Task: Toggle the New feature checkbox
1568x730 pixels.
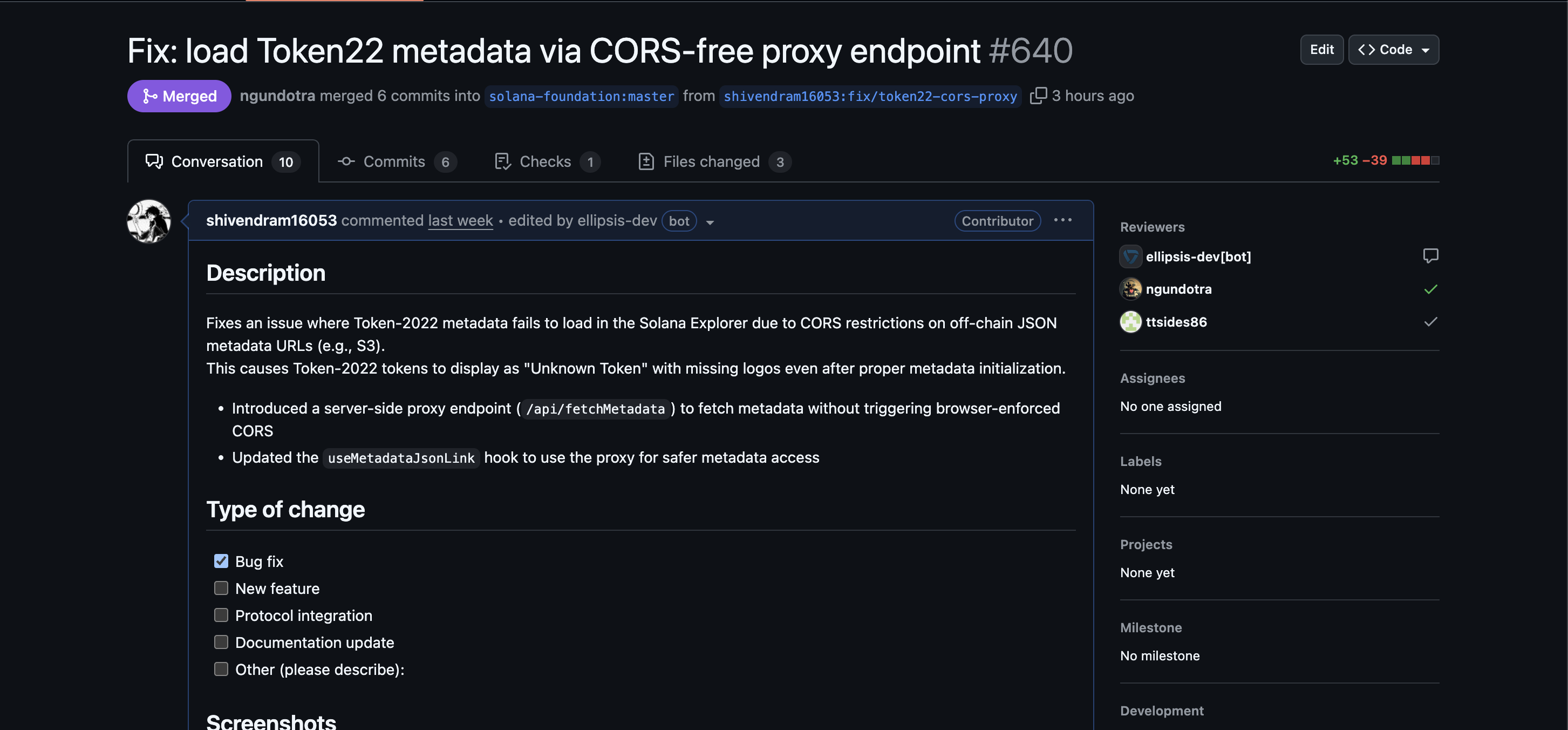Action: click(221, 588)
